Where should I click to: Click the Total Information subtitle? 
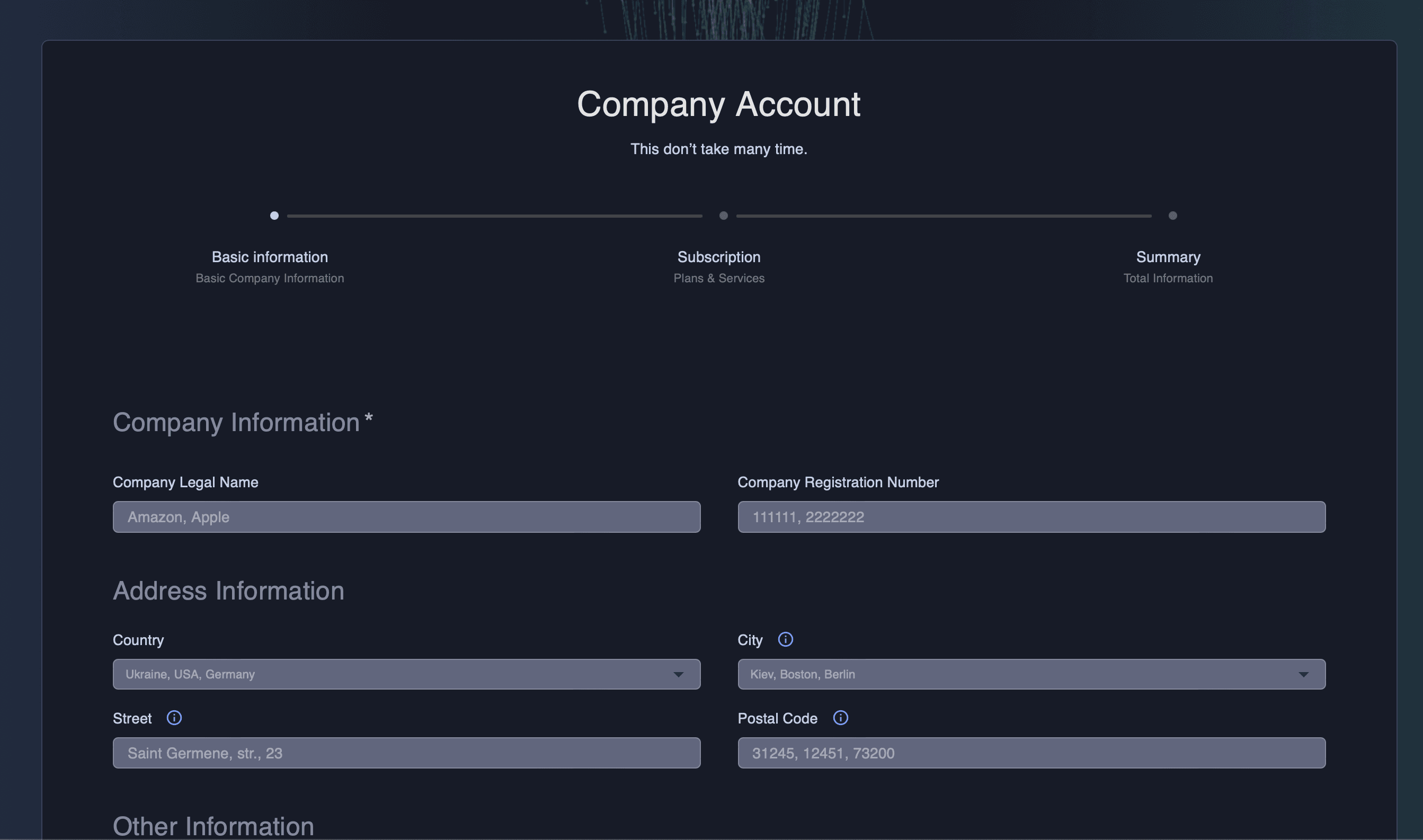coord(1168,279)
